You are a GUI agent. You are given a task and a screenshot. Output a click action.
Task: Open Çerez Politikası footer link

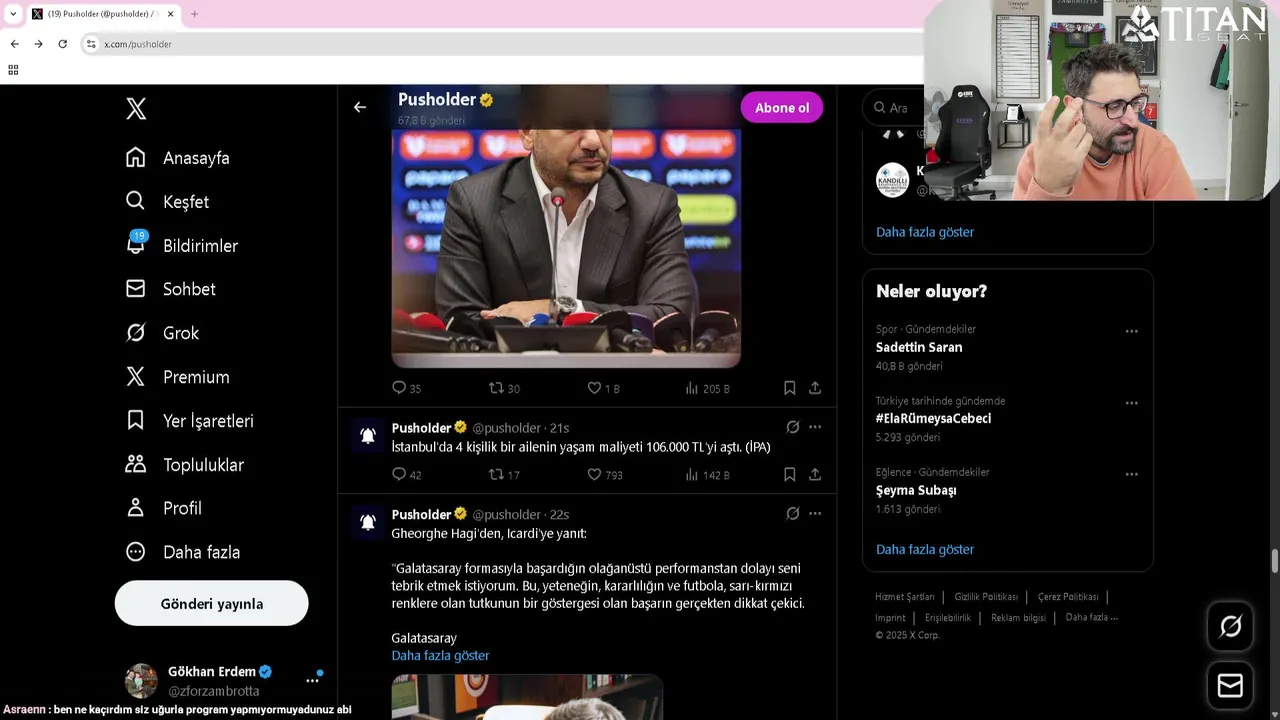1068,597
